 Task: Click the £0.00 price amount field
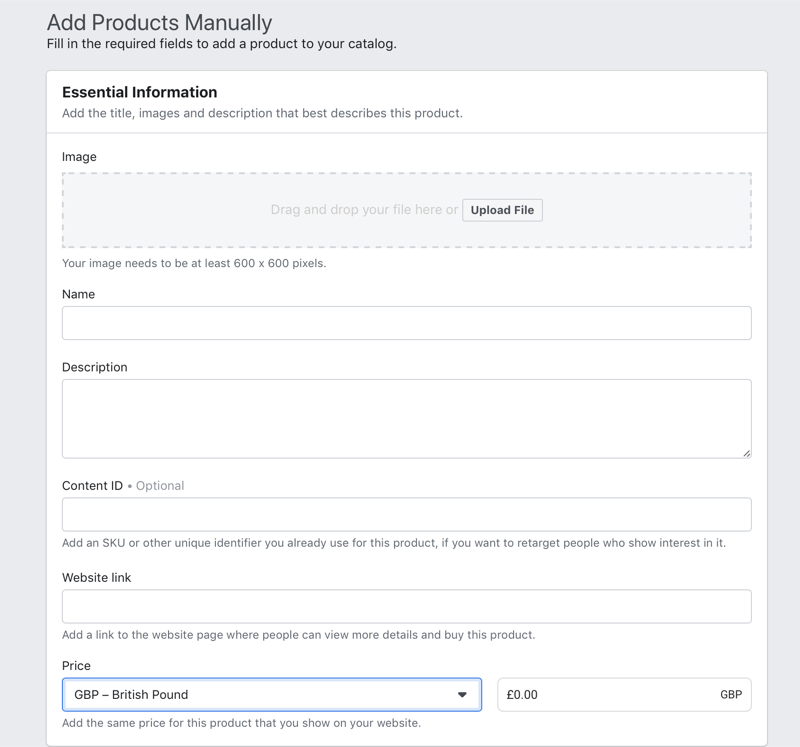coord(600,695)
